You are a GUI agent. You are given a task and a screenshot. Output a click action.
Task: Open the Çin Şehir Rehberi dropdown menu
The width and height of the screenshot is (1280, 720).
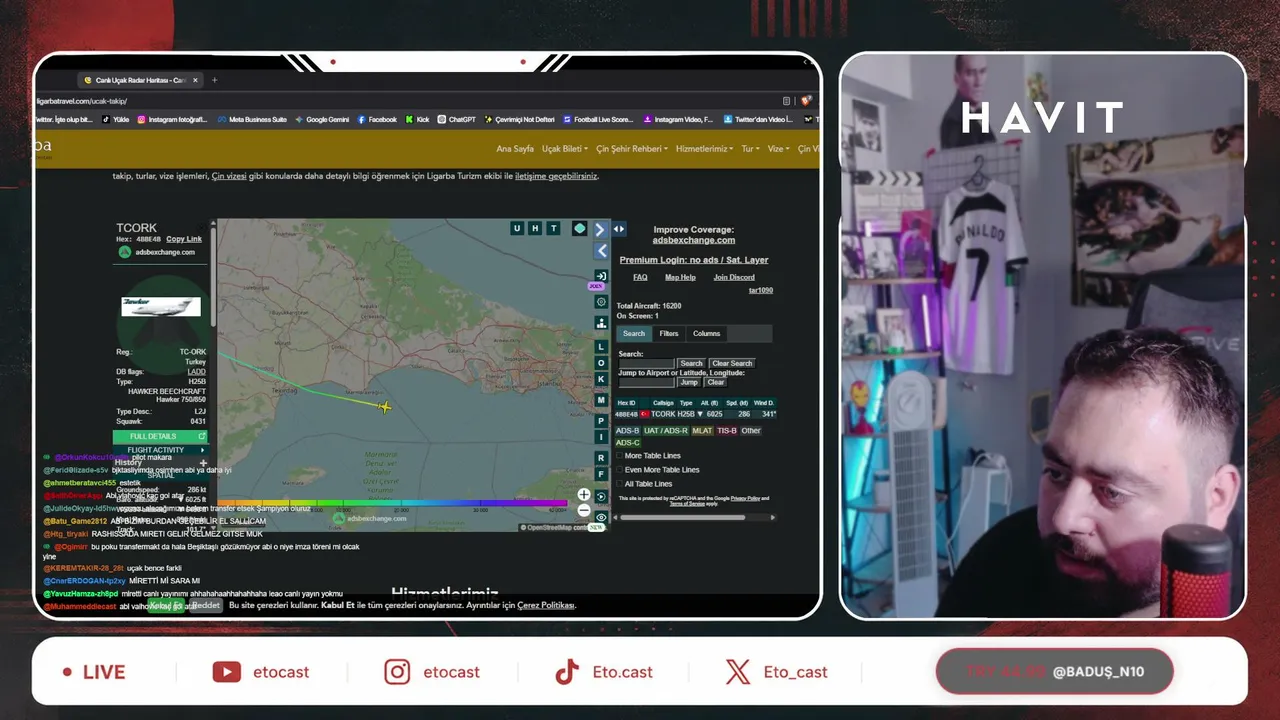632,149
